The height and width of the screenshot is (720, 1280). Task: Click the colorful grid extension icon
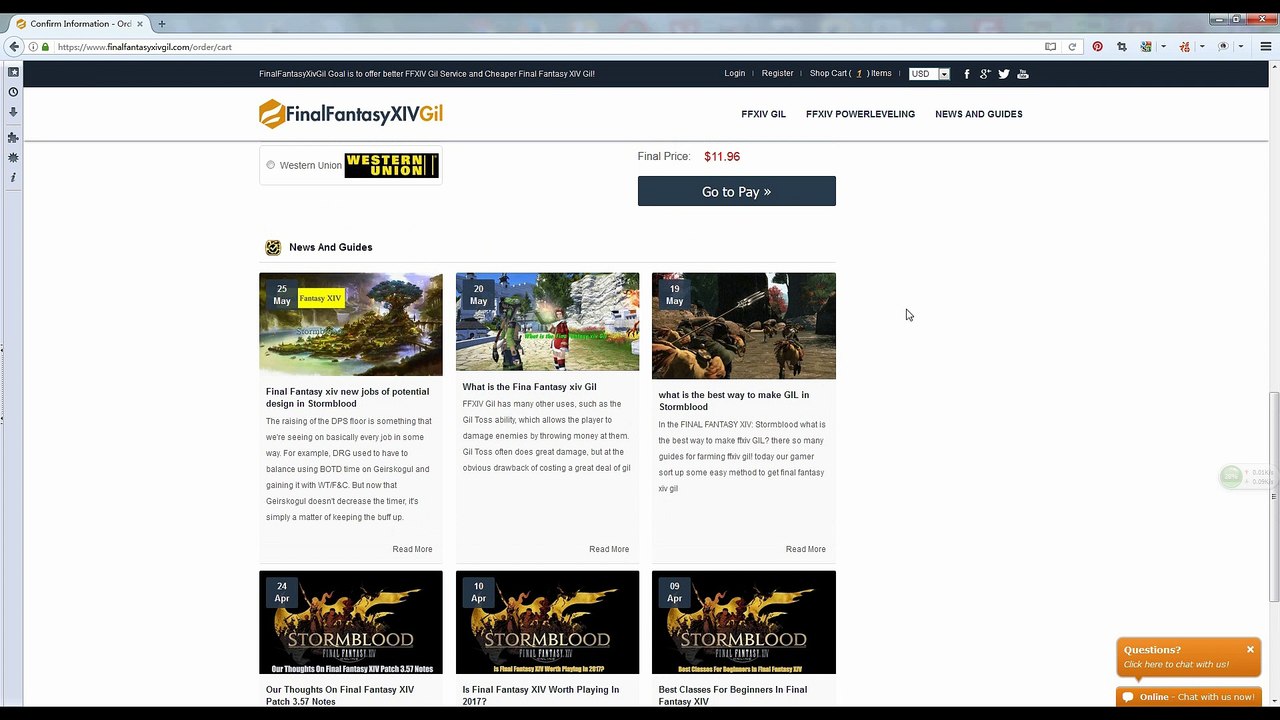[x=1146, y=47]
